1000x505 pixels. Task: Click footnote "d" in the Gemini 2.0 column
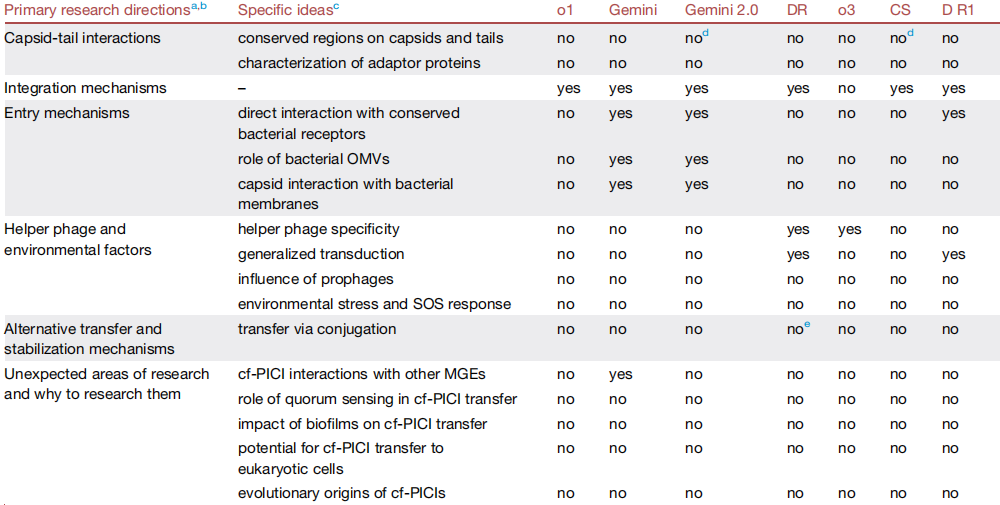(706, 35)
